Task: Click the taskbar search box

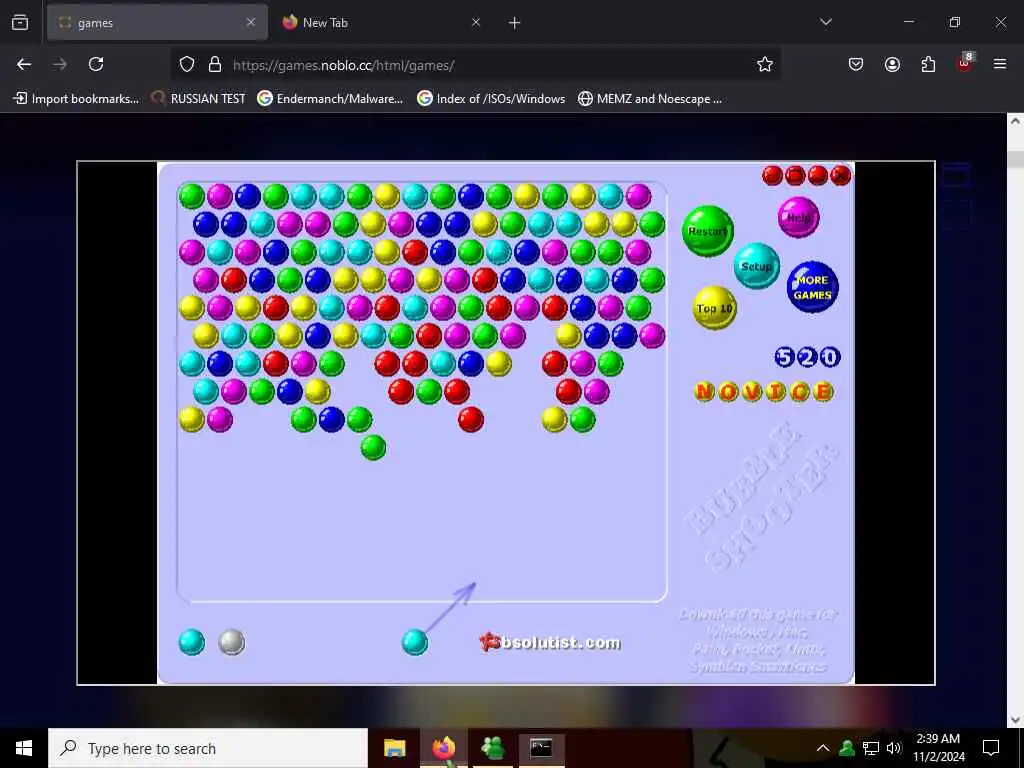Action: [208, 748]
